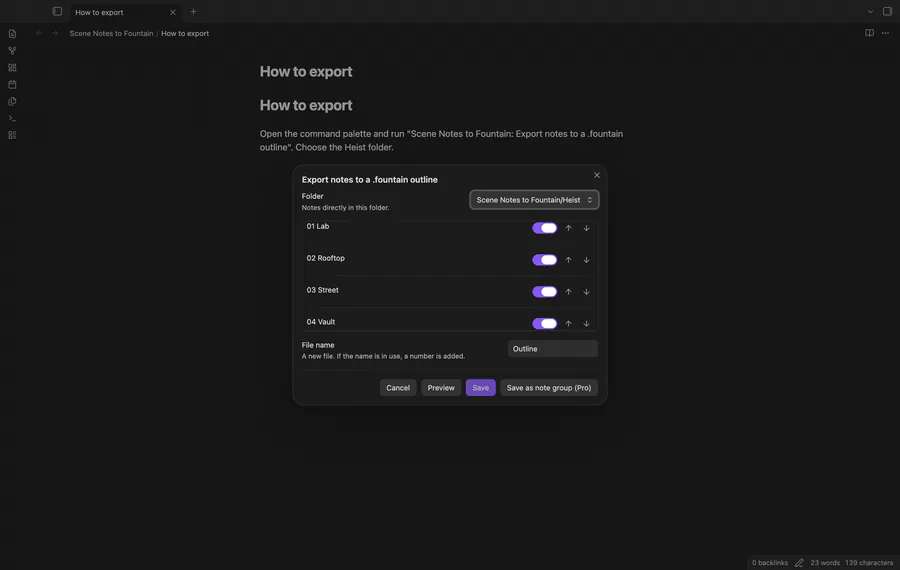Toggle the left sidebar icon

pos(57,11)
